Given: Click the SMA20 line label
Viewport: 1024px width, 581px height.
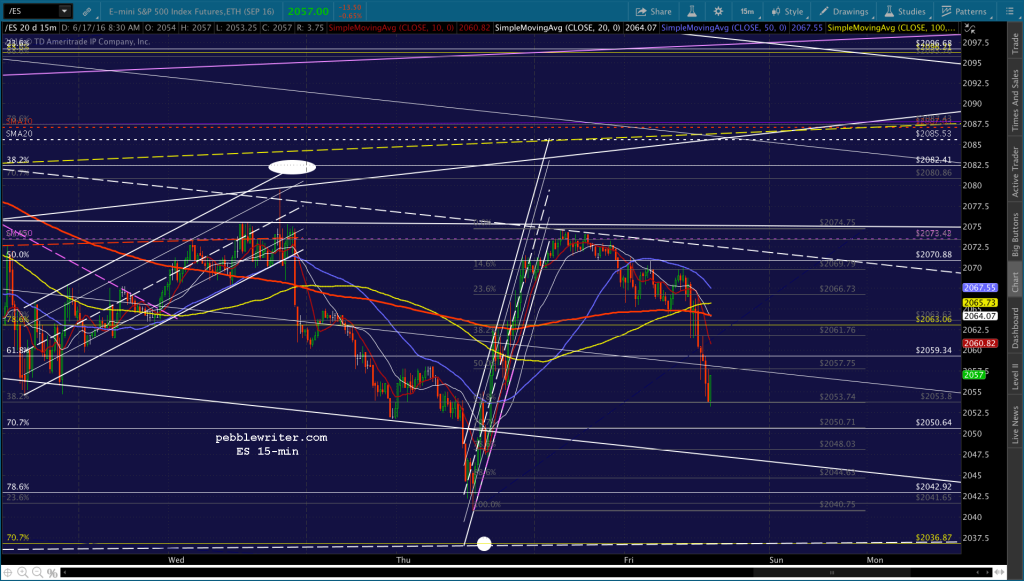Looking at the screenshot, I should 19,134.
